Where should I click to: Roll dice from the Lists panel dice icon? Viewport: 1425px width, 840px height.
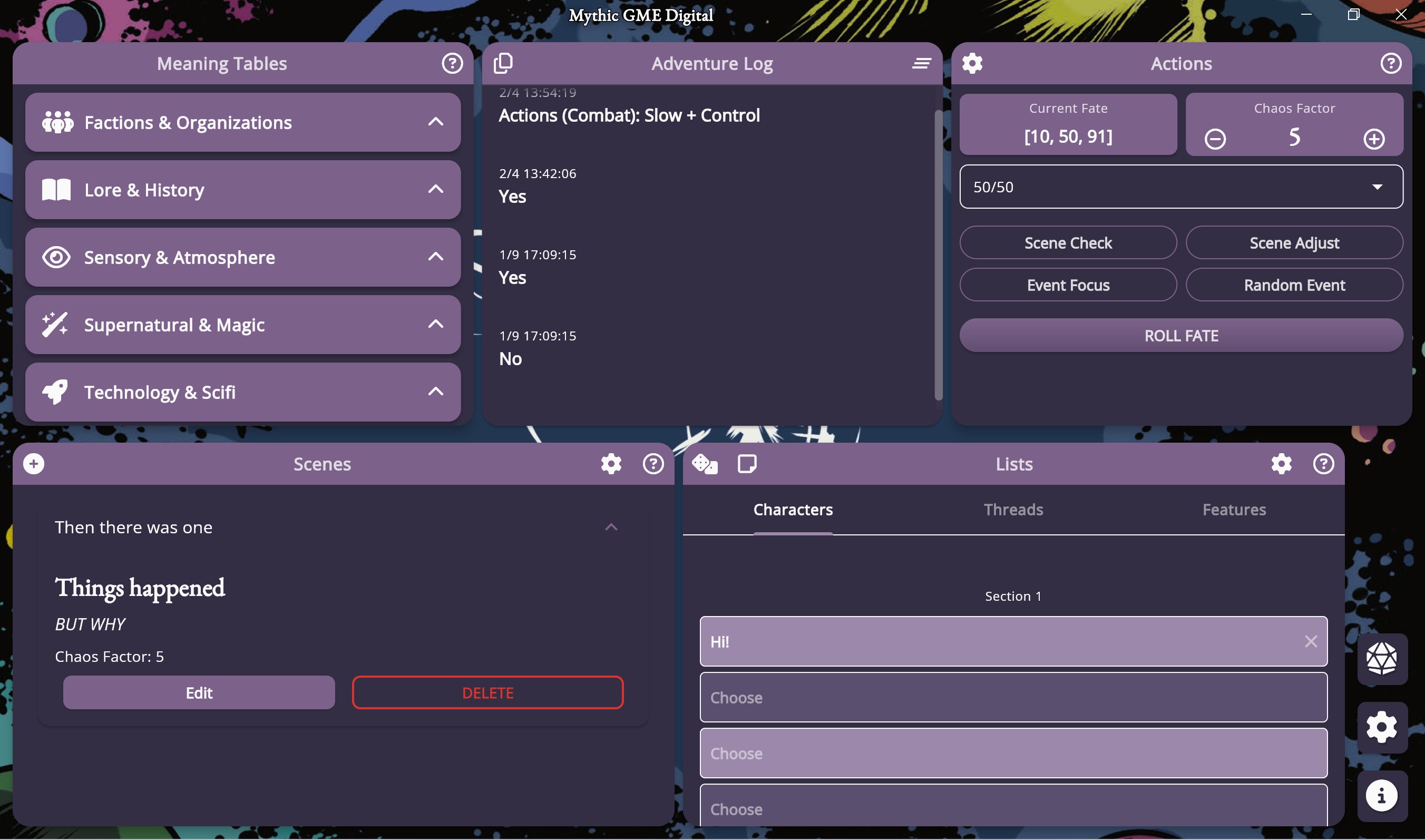click(x=706, y=464)
